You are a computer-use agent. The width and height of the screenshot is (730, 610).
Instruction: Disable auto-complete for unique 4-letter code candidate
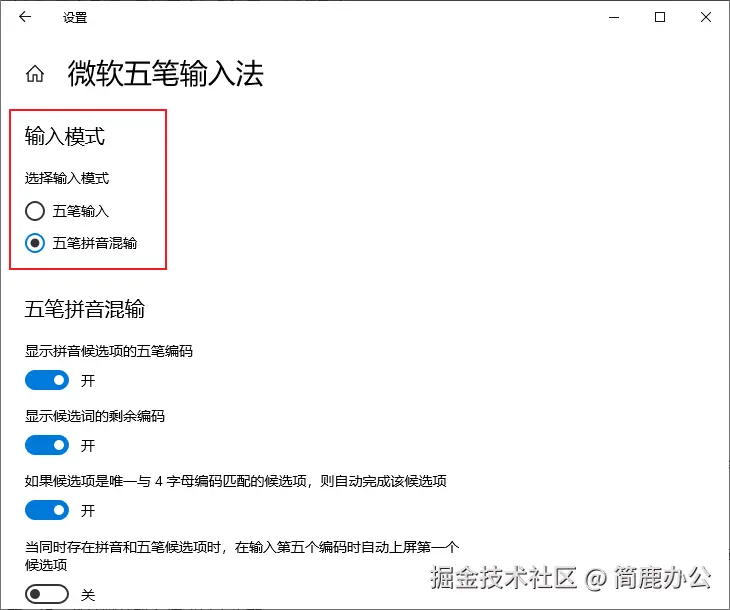(47, 510)
